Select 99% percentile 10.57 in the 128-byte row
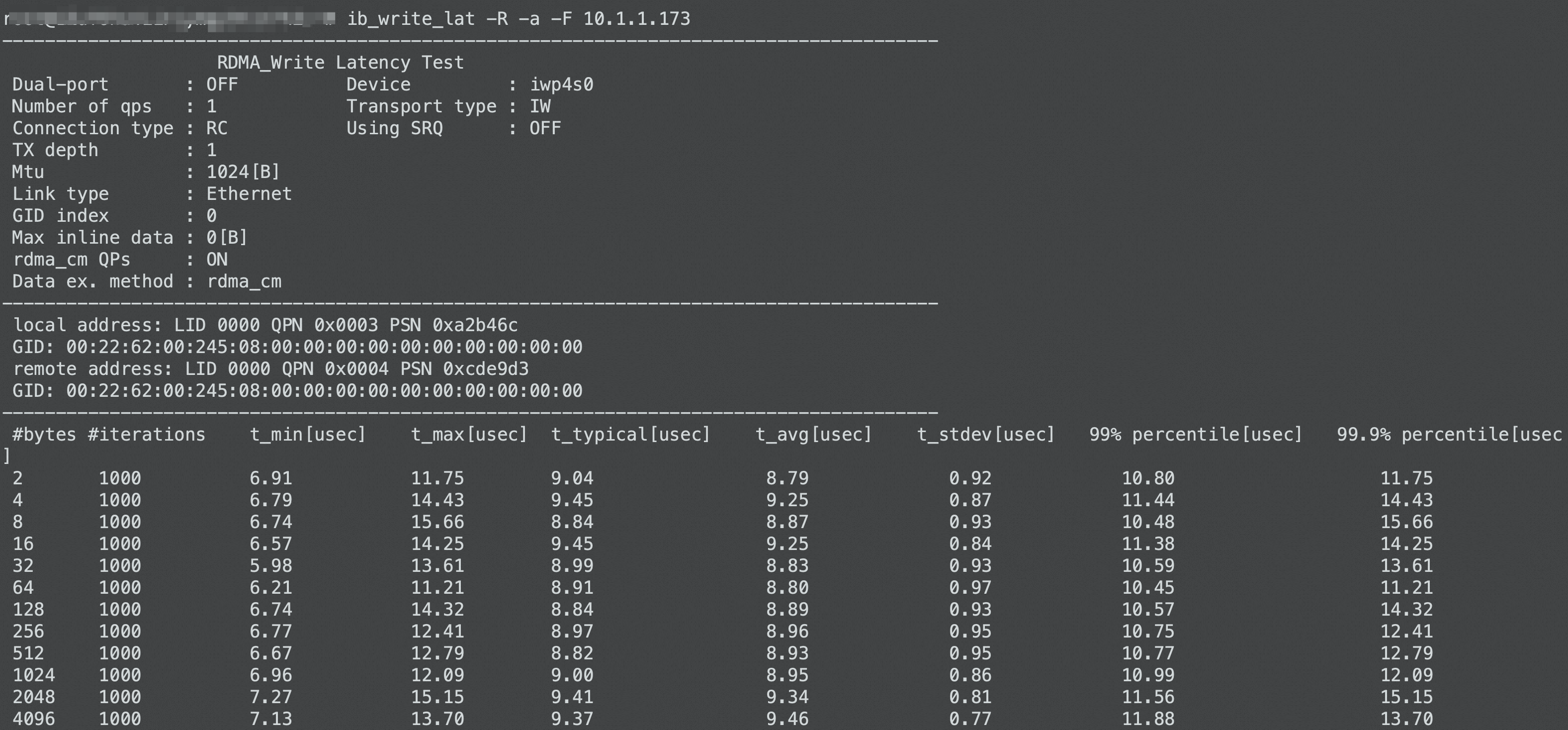The image size is (1568, 730). (x=1148, y=610)
